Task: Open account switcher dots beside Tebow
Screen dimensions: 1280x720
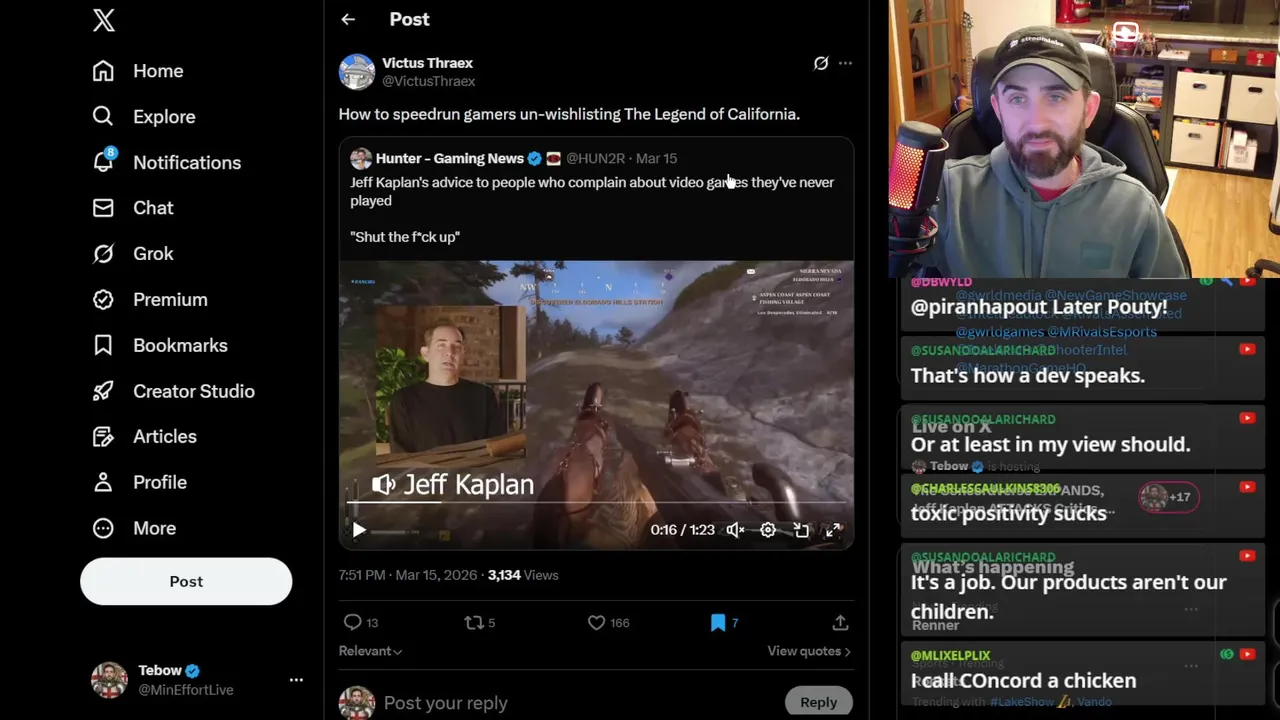Action: tap(296, 680)
